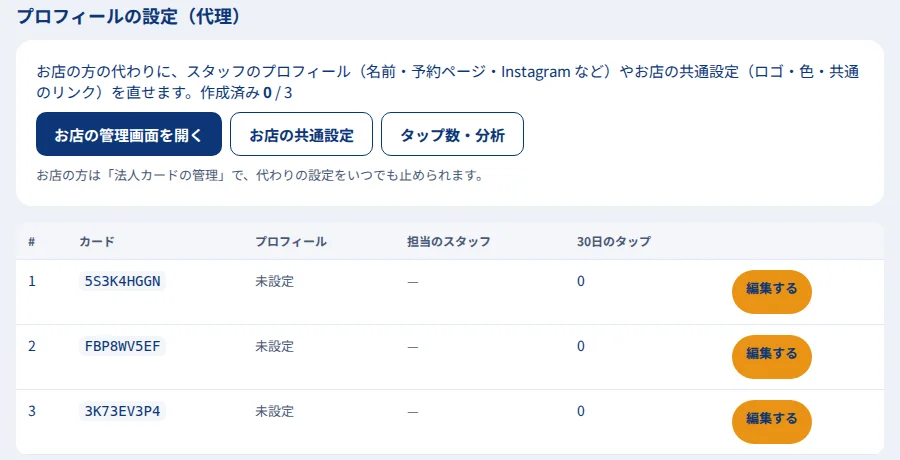Click the カード column header
Viewport: 900px width, 460px height.
click(x=96, y=242)
